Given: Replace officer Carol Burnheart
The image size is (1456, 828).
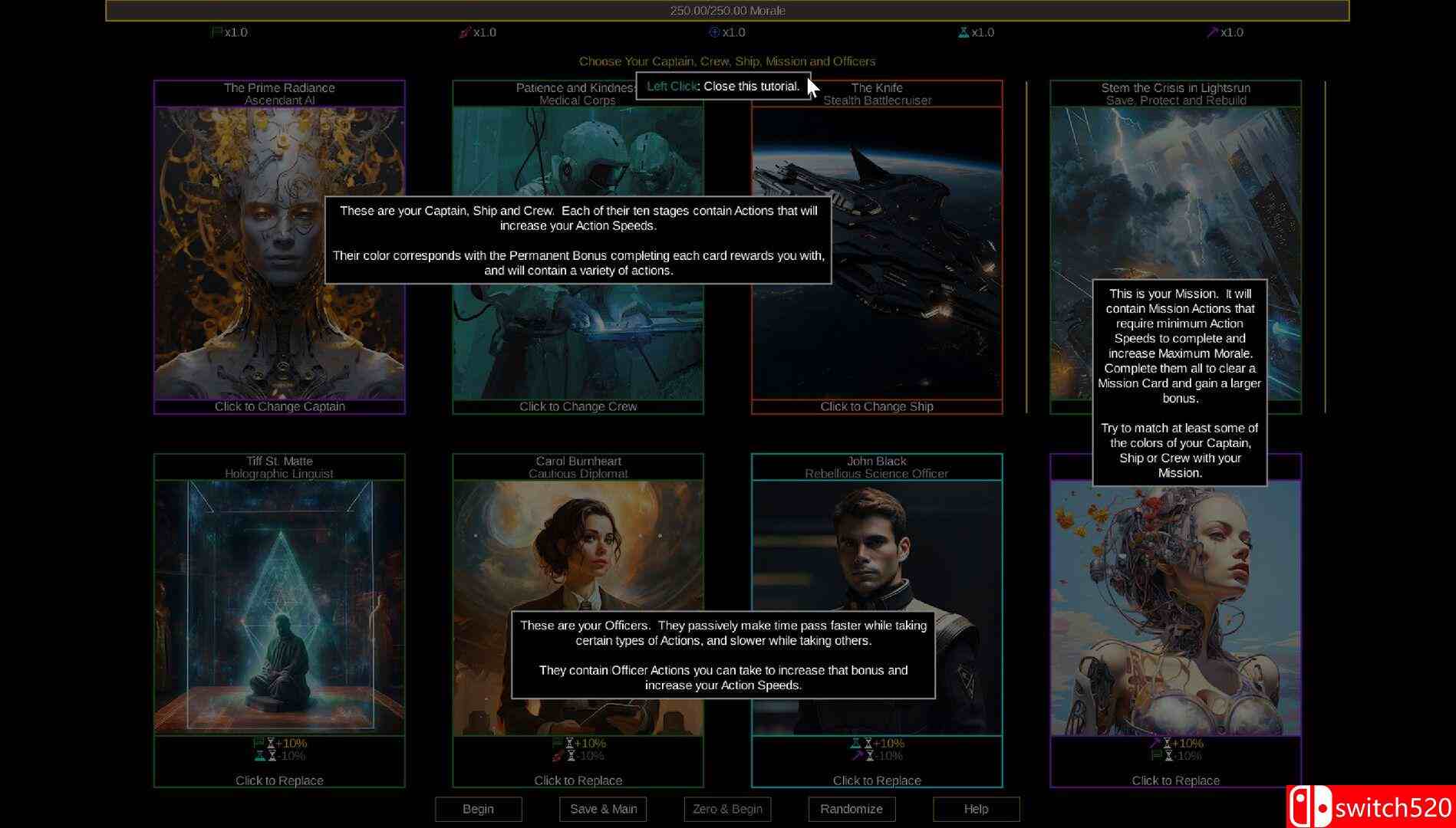Looking at the screenshot, I should pyautogui.click(x=578, y=780).
